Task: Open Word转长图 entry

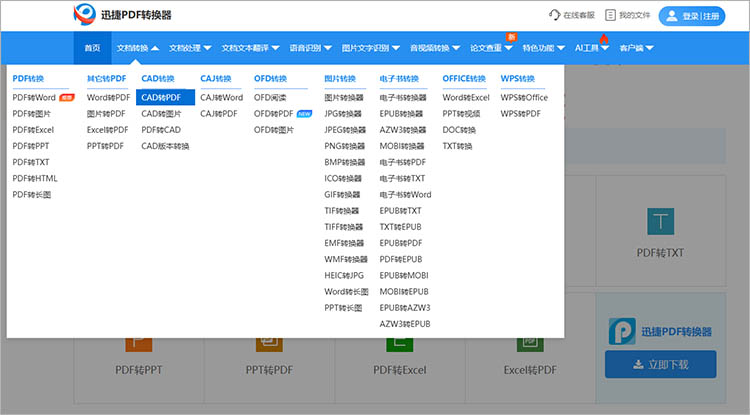Action: point(346,292)
